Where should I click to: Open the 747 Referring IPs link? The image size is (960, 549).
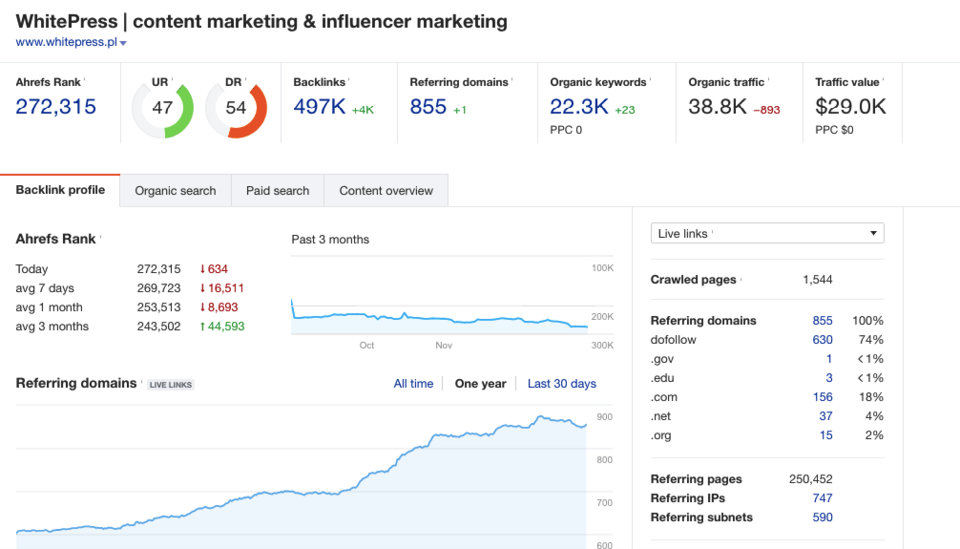pos(822,498)
